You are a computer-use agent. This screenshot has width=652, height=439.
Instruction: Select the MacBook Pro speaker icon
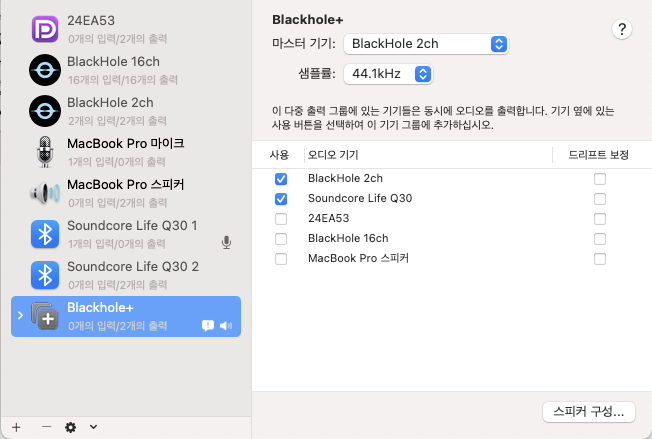(x=45, y=193)
